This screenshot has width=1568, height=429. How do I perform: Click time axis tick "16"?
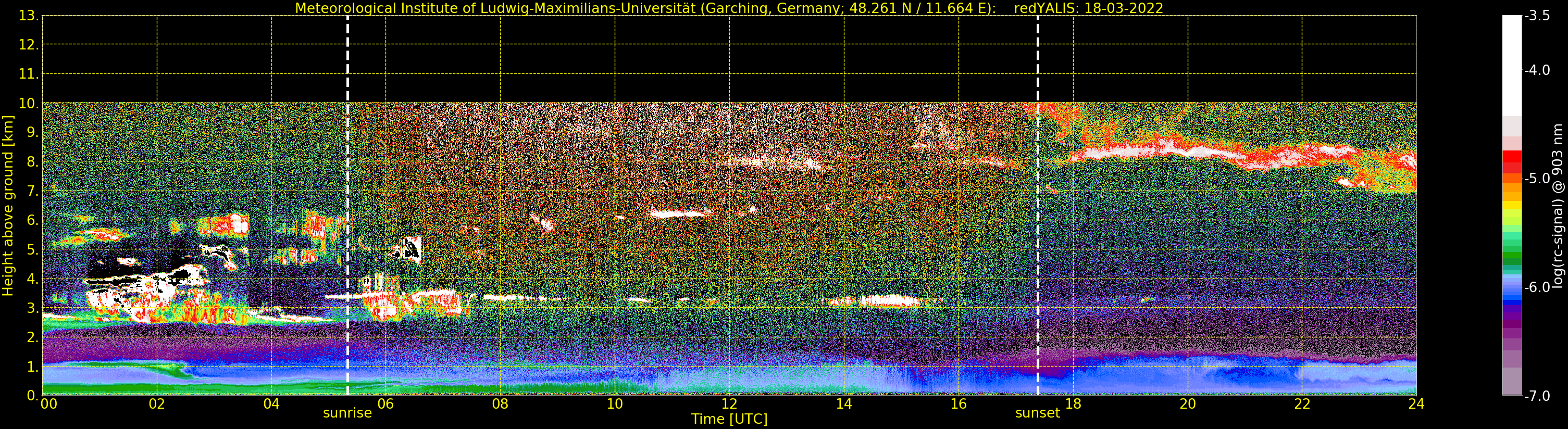(959, 404)
